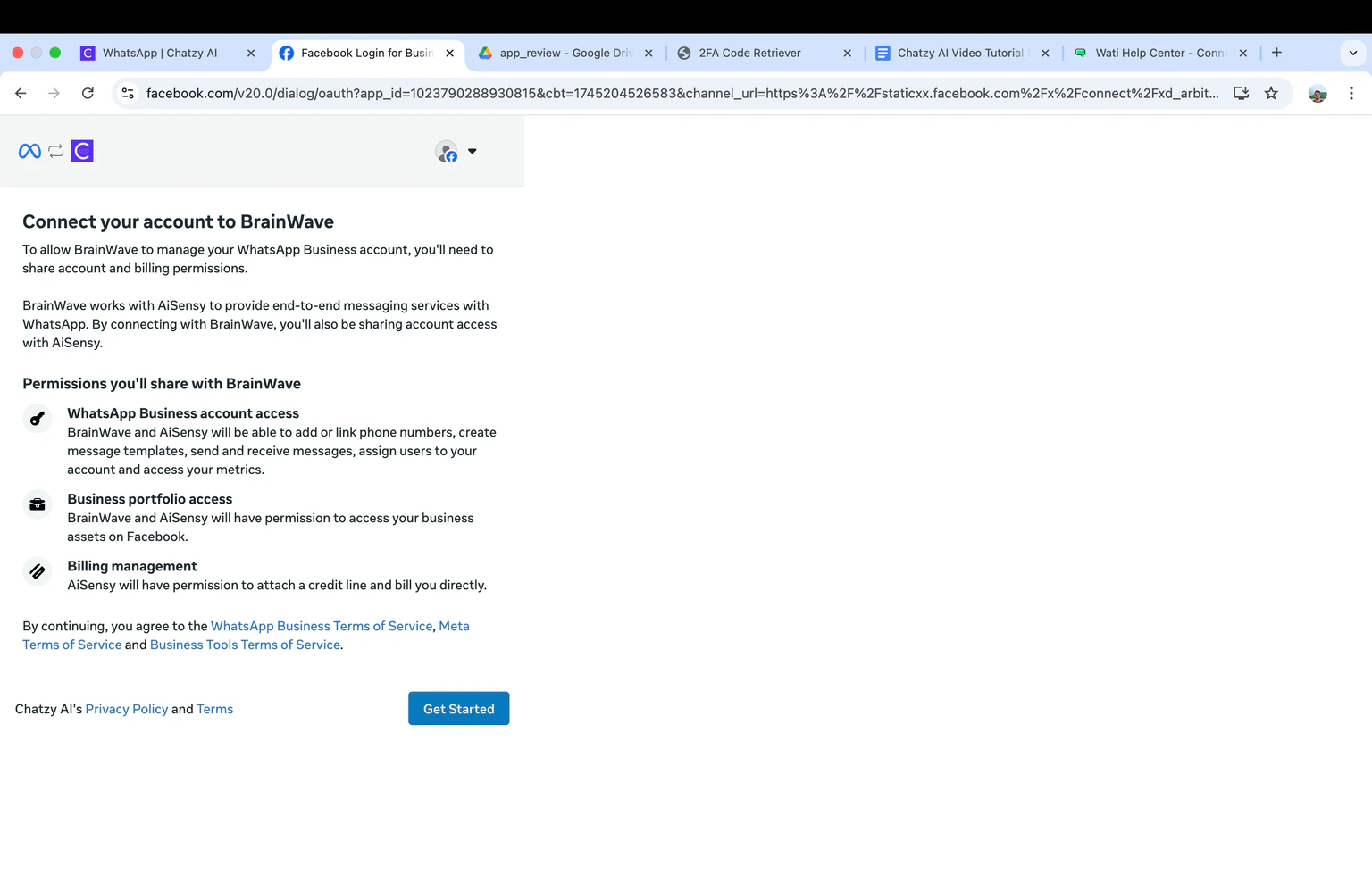Viewport: 1372px width, 891px height.
Task: Bookmark this page with the star icon
Action: tap(1271, 93)
